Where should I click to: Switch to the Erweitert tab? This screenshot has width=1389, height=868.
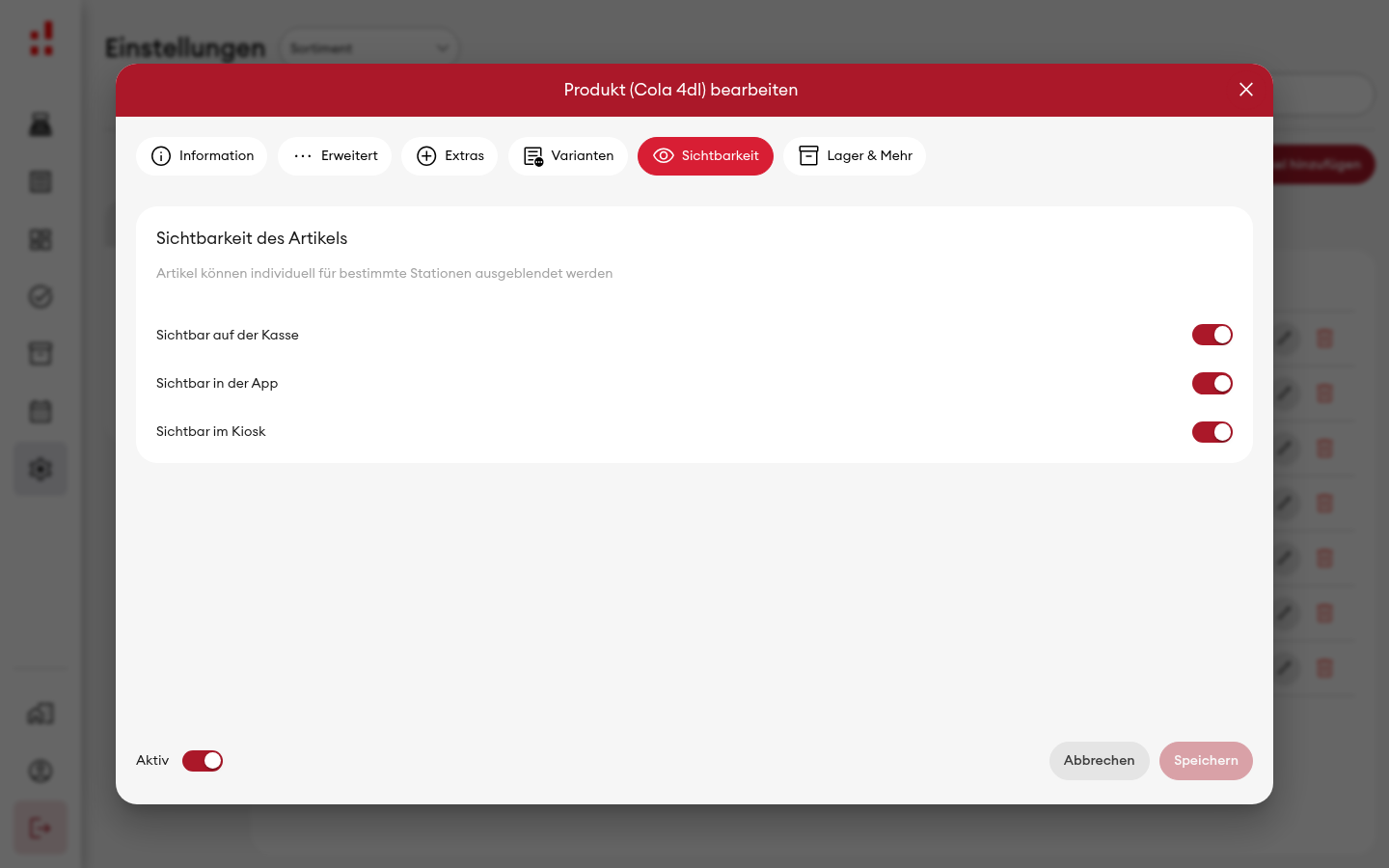[x=335, y=156]
